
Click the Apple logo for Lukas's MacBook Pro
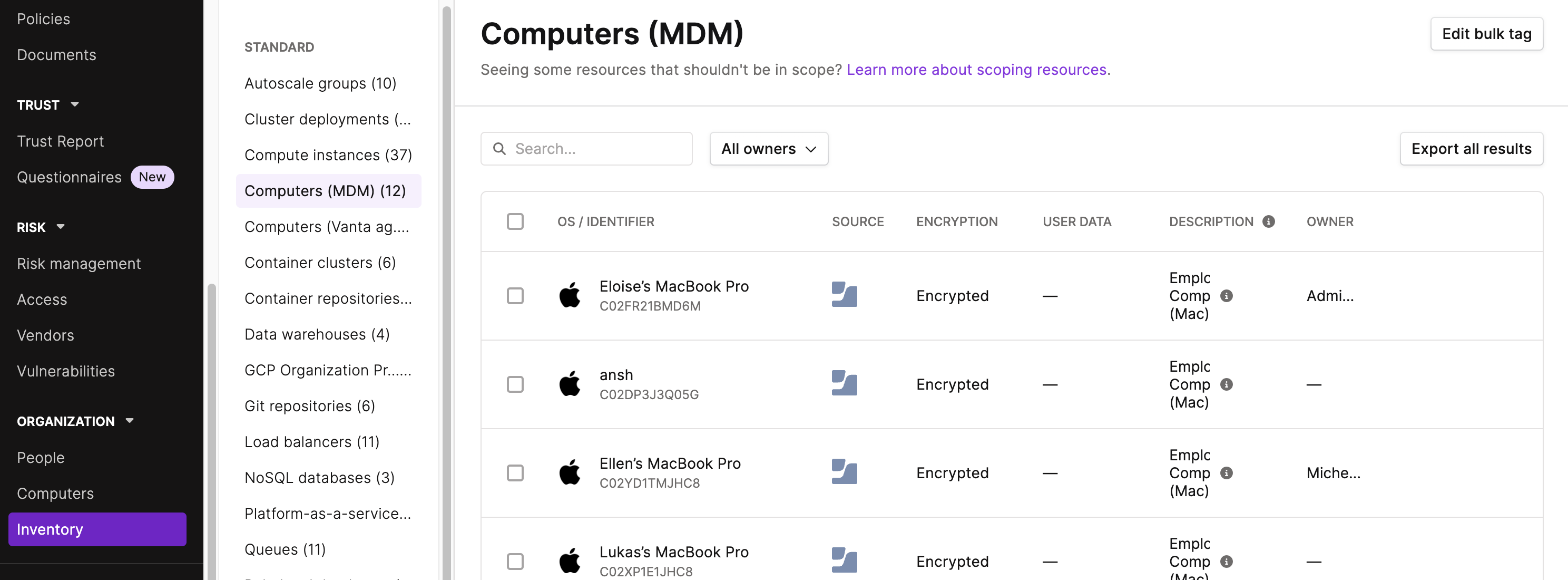pyautogui.click(x=570, y=560)
